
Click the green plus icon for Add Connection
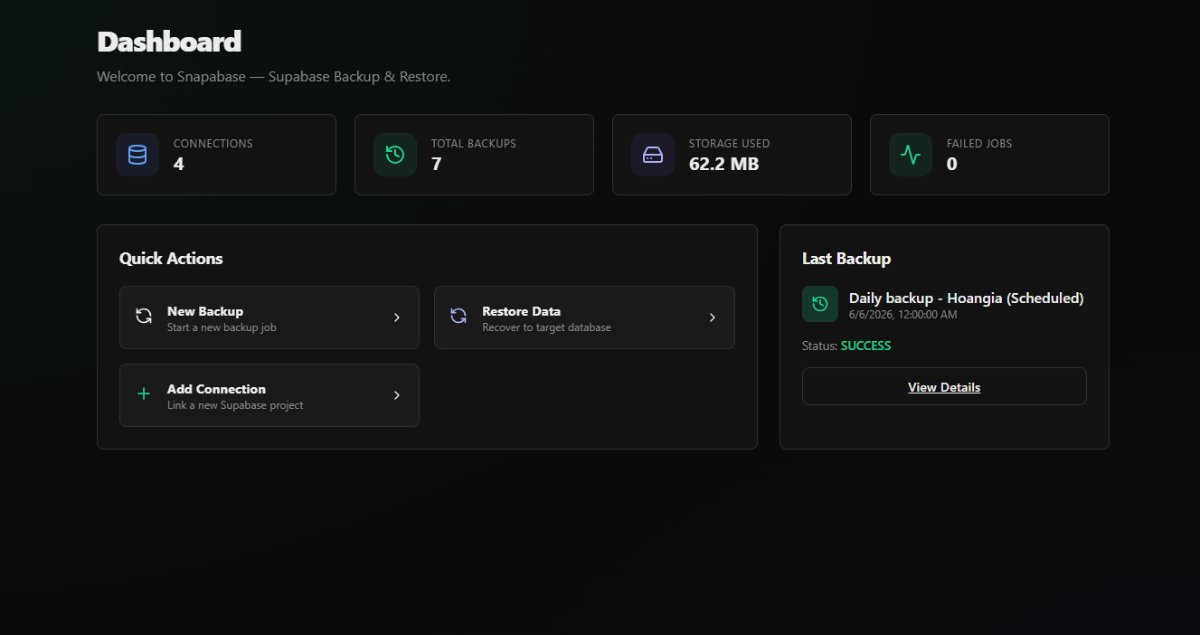click(x=144, y=395)
